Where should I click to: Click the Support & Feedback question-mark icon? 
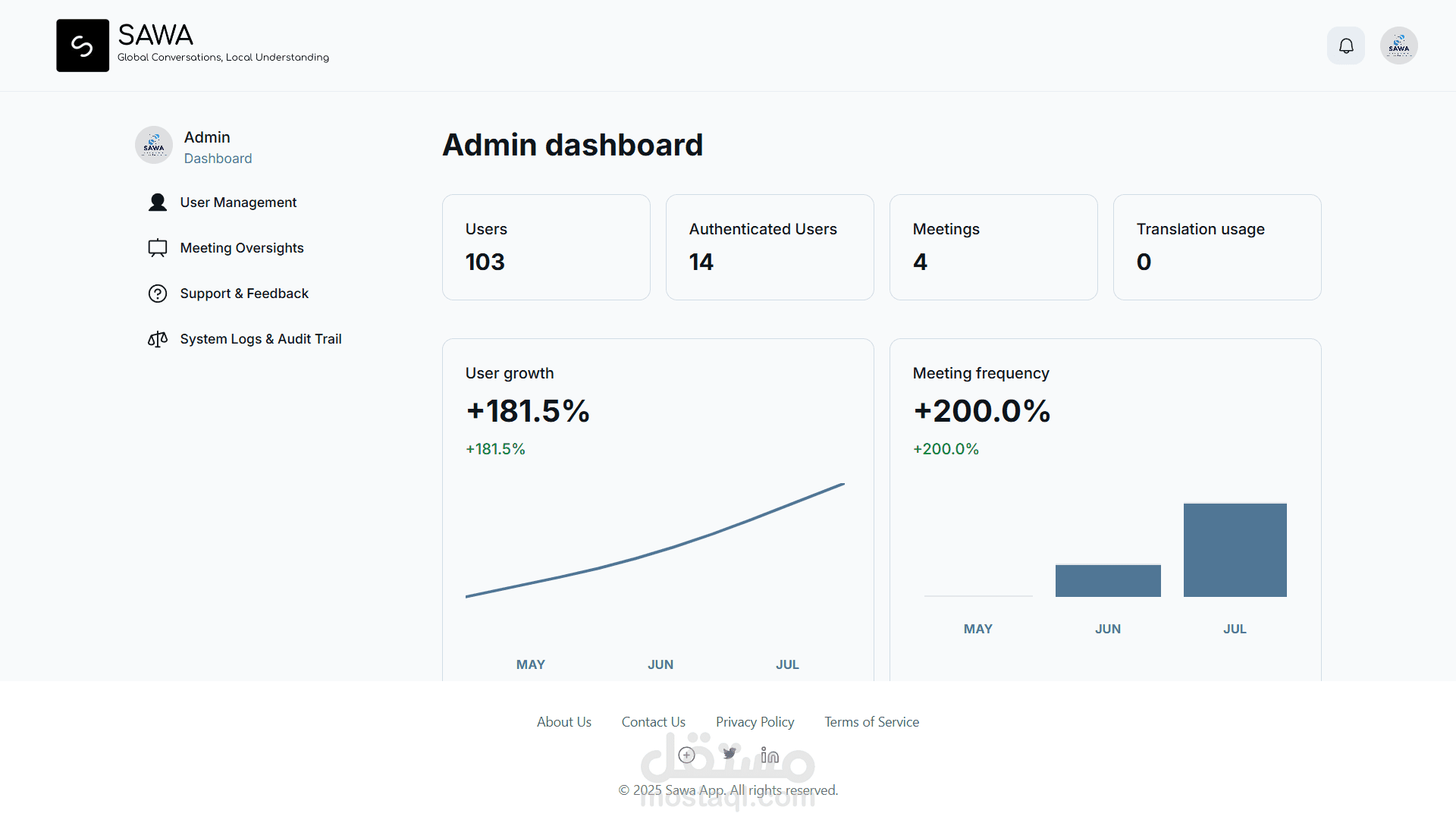tap(158, 294)
